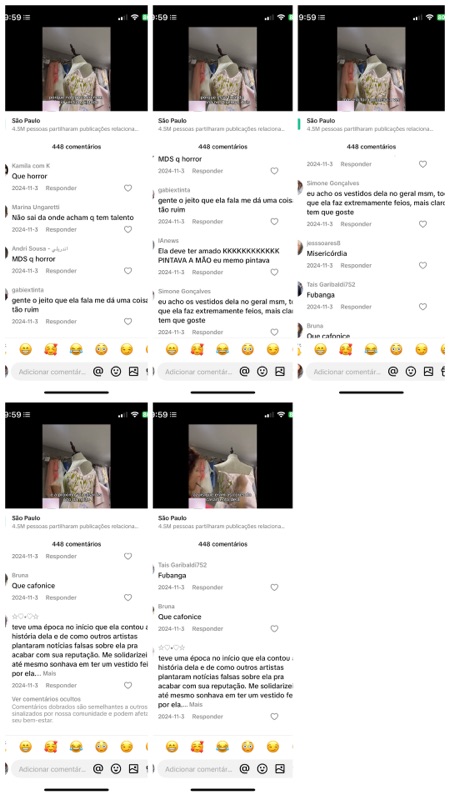
Task: Tap the image attach icon in the screenshot with IAnews's comment
Action: click(280, 372)
